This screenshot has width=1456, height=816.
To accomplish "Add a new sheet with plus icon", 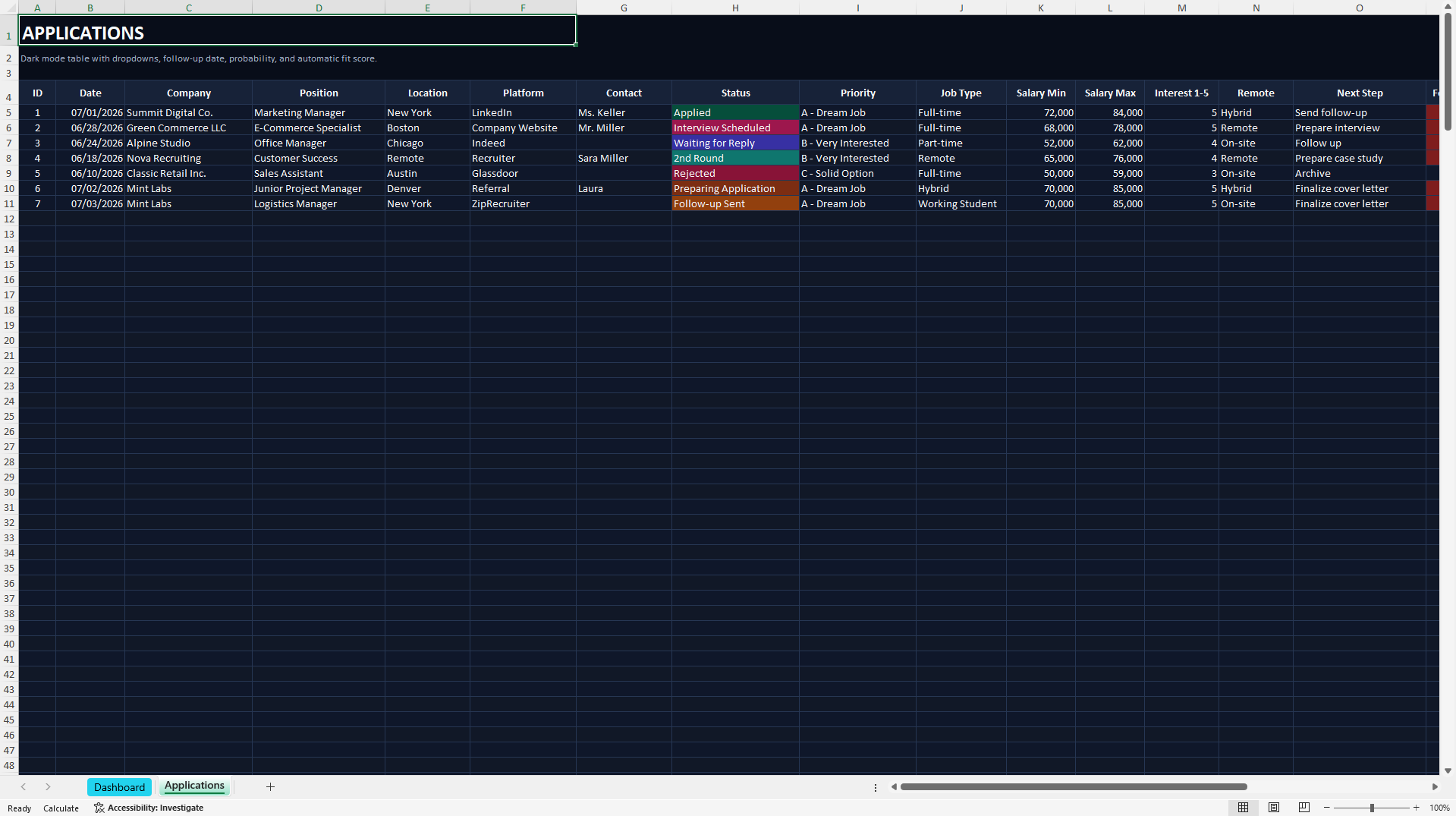I will click(x=270, y=786).
